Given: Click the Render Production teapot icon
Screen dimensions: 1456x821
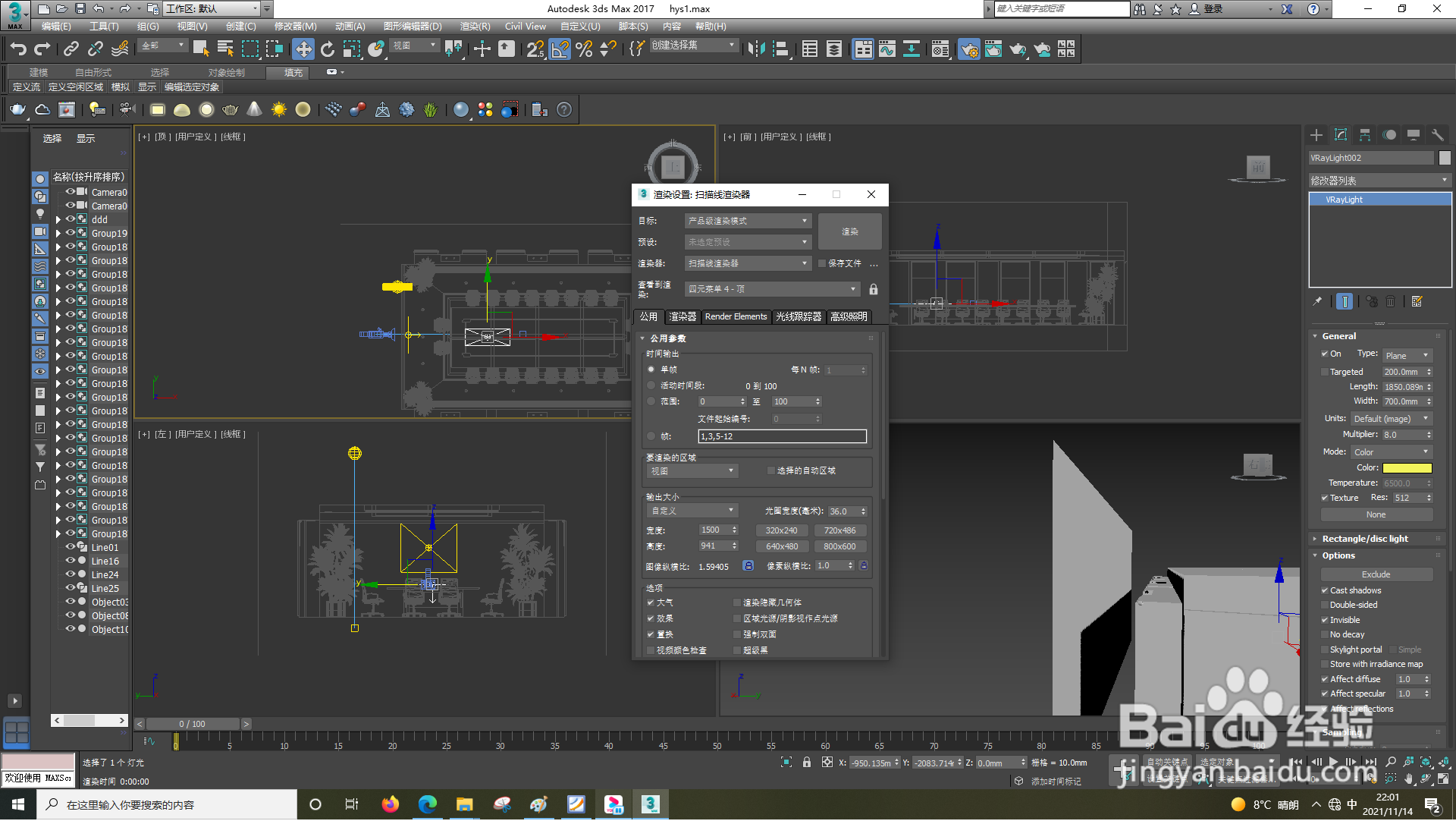Looking at the screenshot, I should click(1018, 50).
